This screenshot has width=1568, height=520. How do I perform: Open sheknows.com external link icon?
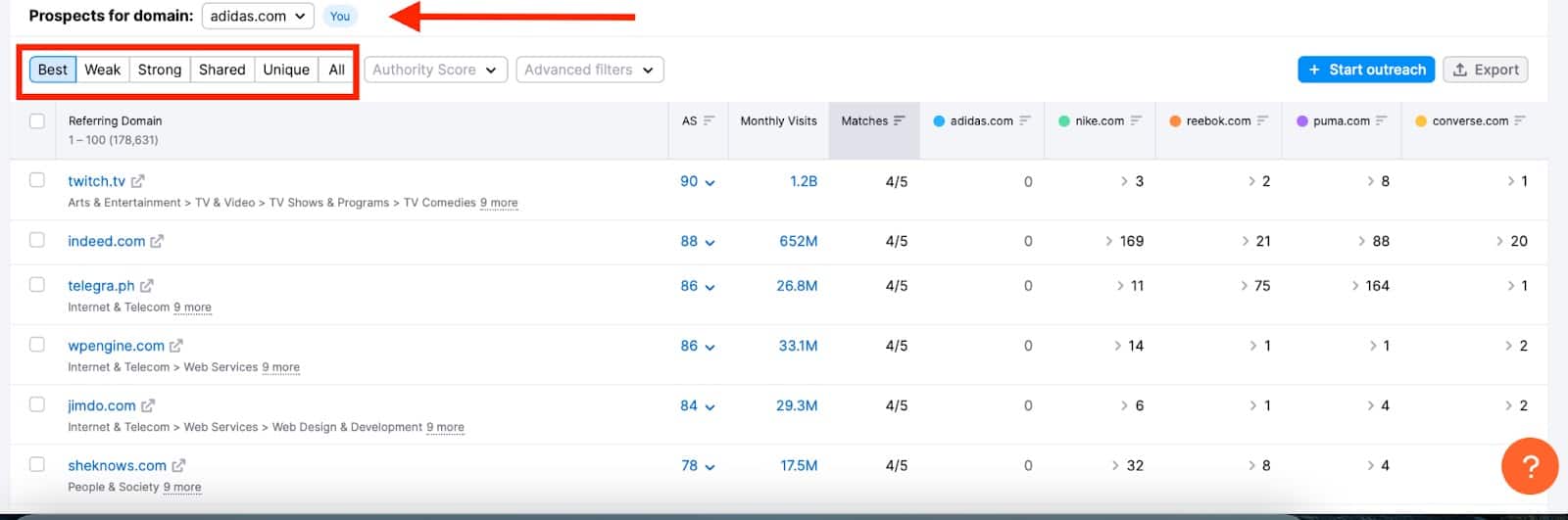click(x=178, y=465)
